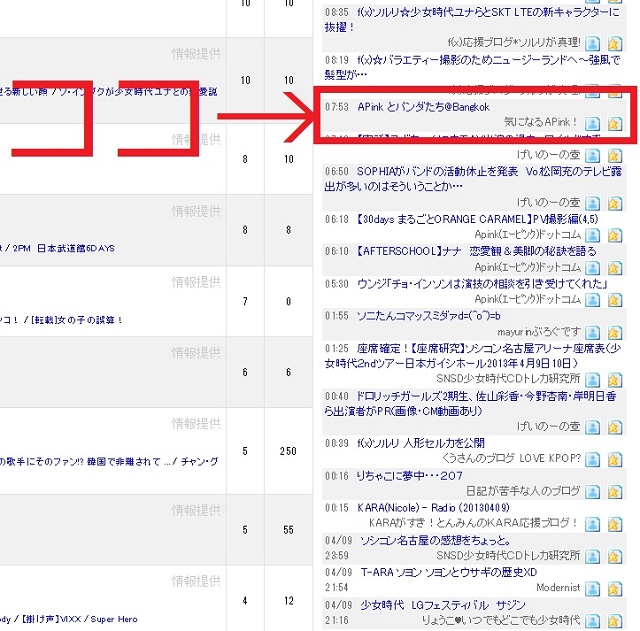Viewport: 640px width, 631px height.
Task: Click person icon for the ドロリッチガールズ2期生 entry
Action: pos(592,427)
